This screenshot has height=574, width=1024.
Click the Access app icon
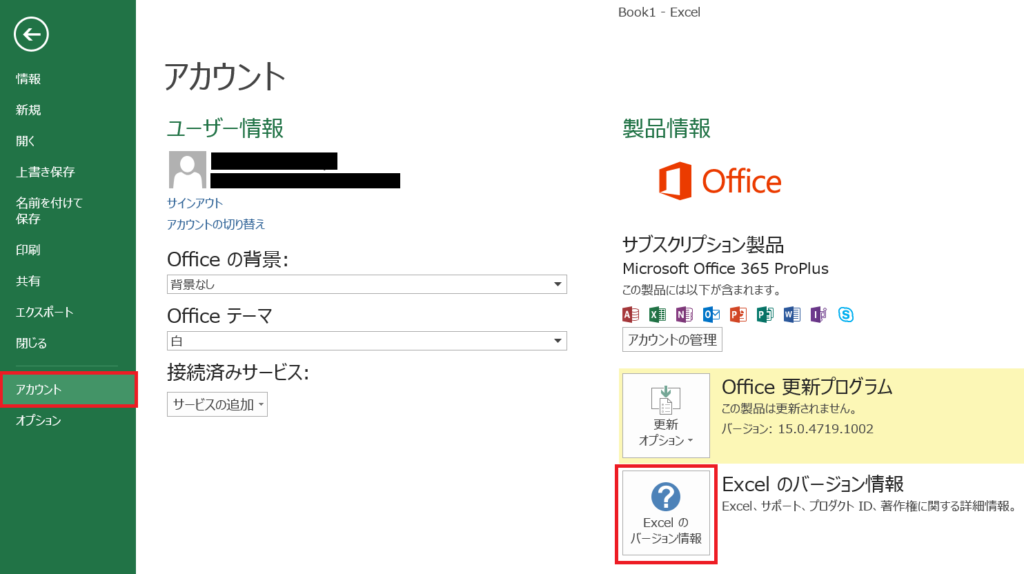point(630,315)
